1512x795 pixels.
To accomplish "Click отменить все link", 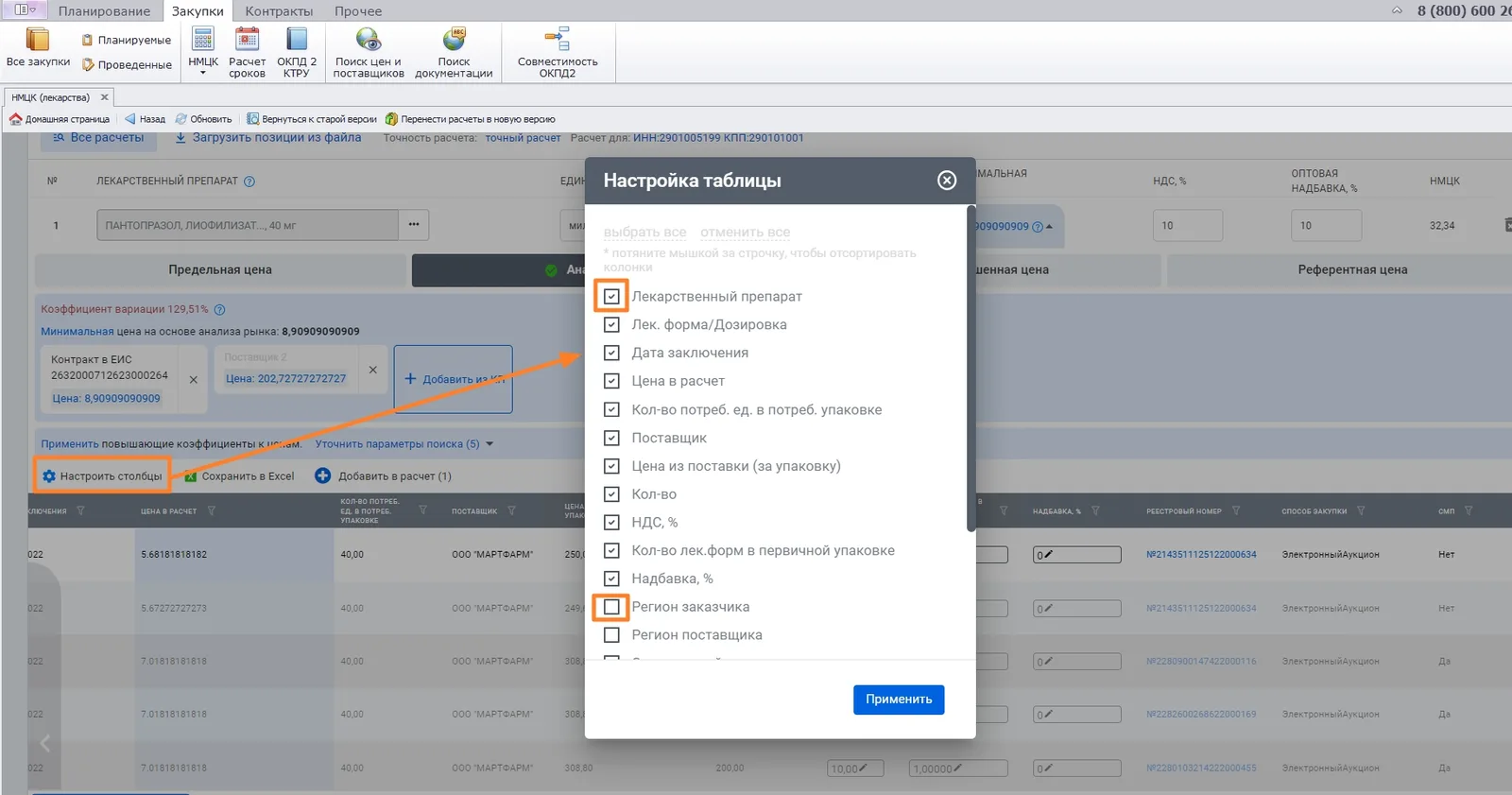I will pos(745,232).
